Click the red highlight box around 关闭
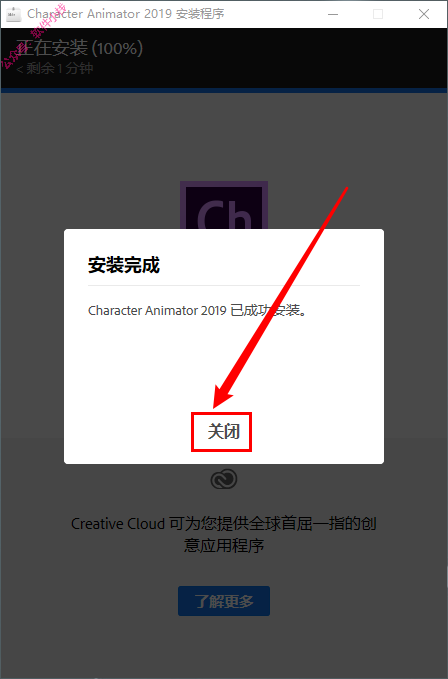The height and width of the screenshot is (679, 448). click(x=222, y=432)
